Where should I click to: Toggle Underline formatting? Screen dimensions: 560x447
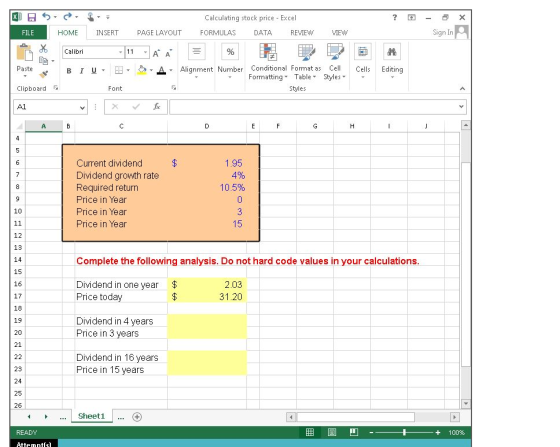coord(94,71)
